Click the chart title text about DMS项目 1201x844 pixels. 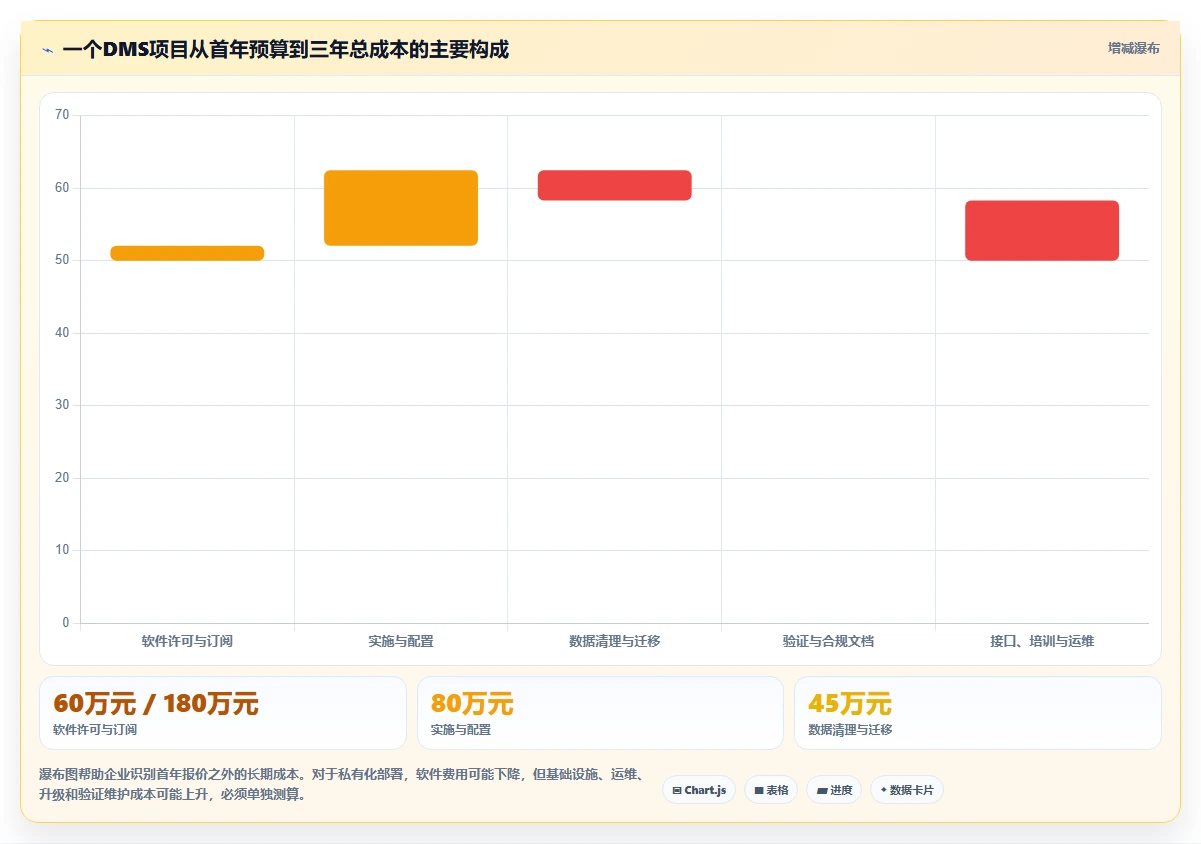pos(285,49)
